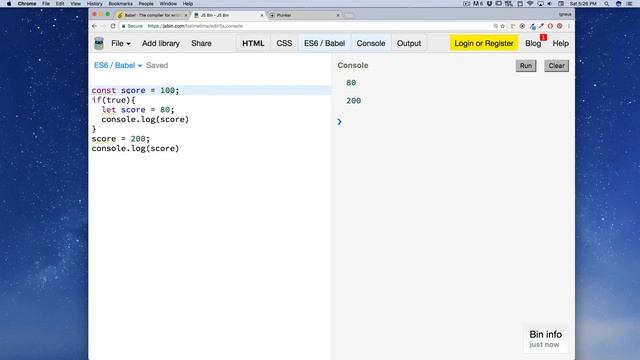Image resolution: width=640 pixels, height=360 pixels.
Task: Click the clock showing Sat 5:26 PM
Action: click(583, 4)
